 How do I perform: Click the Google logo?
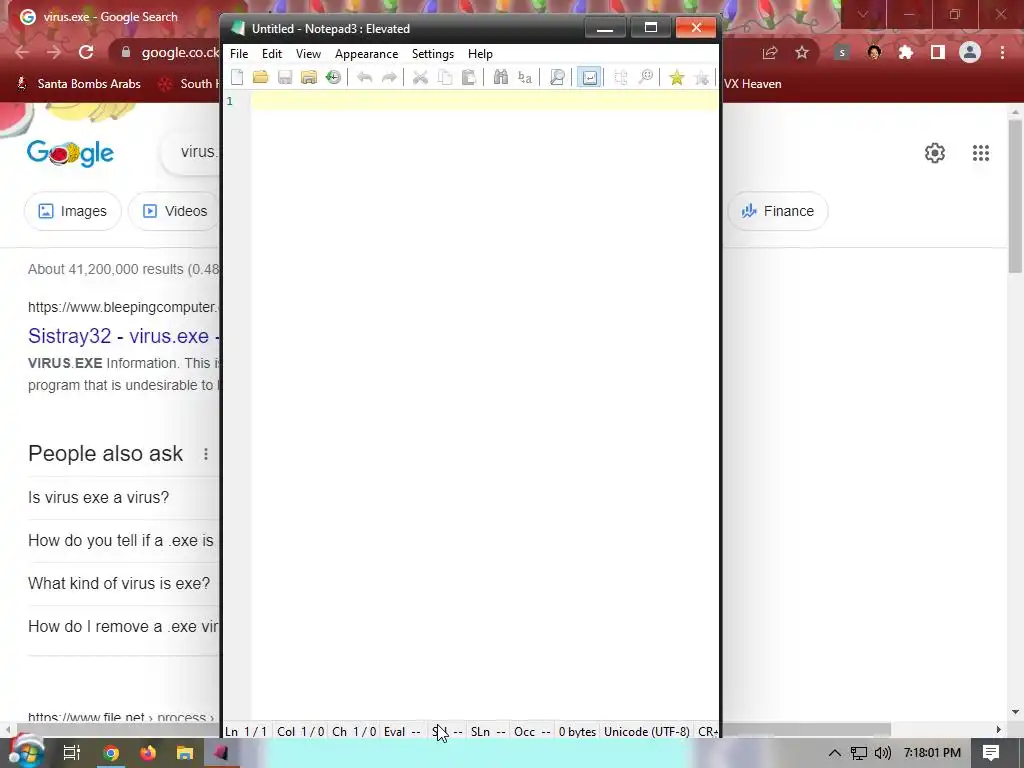coord(71,153)
